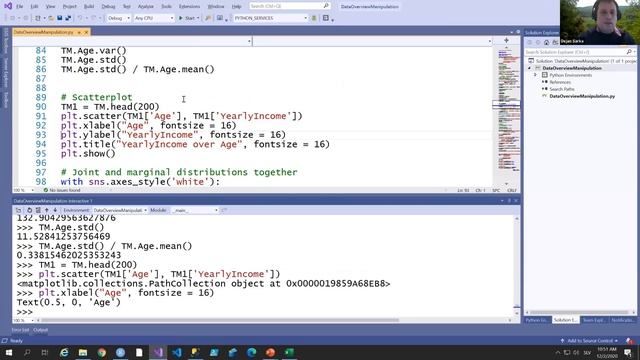Open the Help menu

coord(236,7)
